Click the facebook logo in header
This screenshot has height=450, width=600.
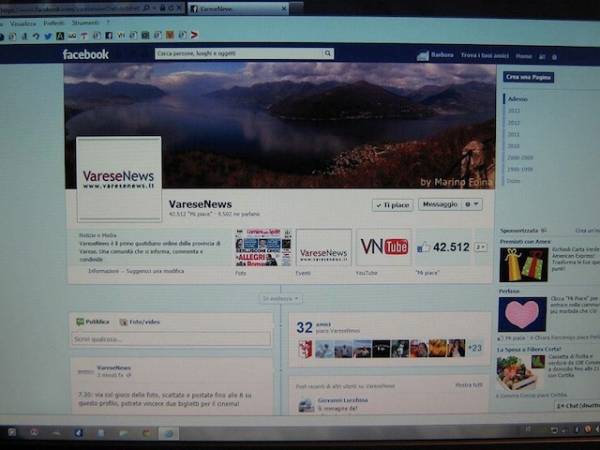click(86, 54)
